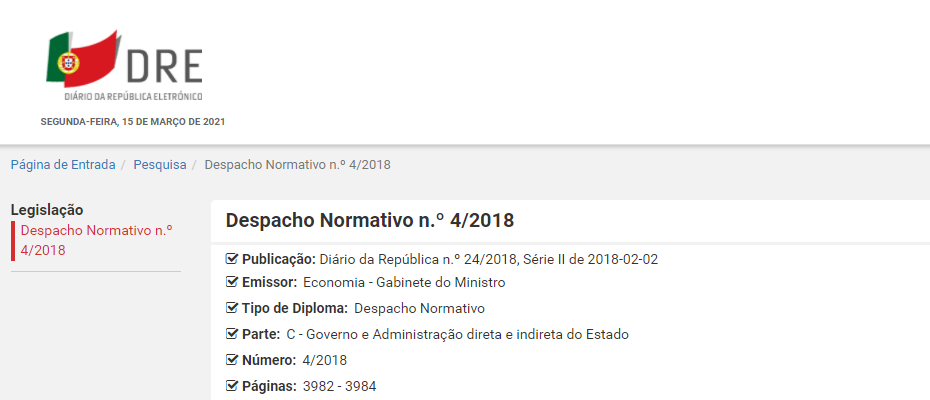Click the Legislação sidebar heading
The image size is (930, 400).
[x=46, y=210]
